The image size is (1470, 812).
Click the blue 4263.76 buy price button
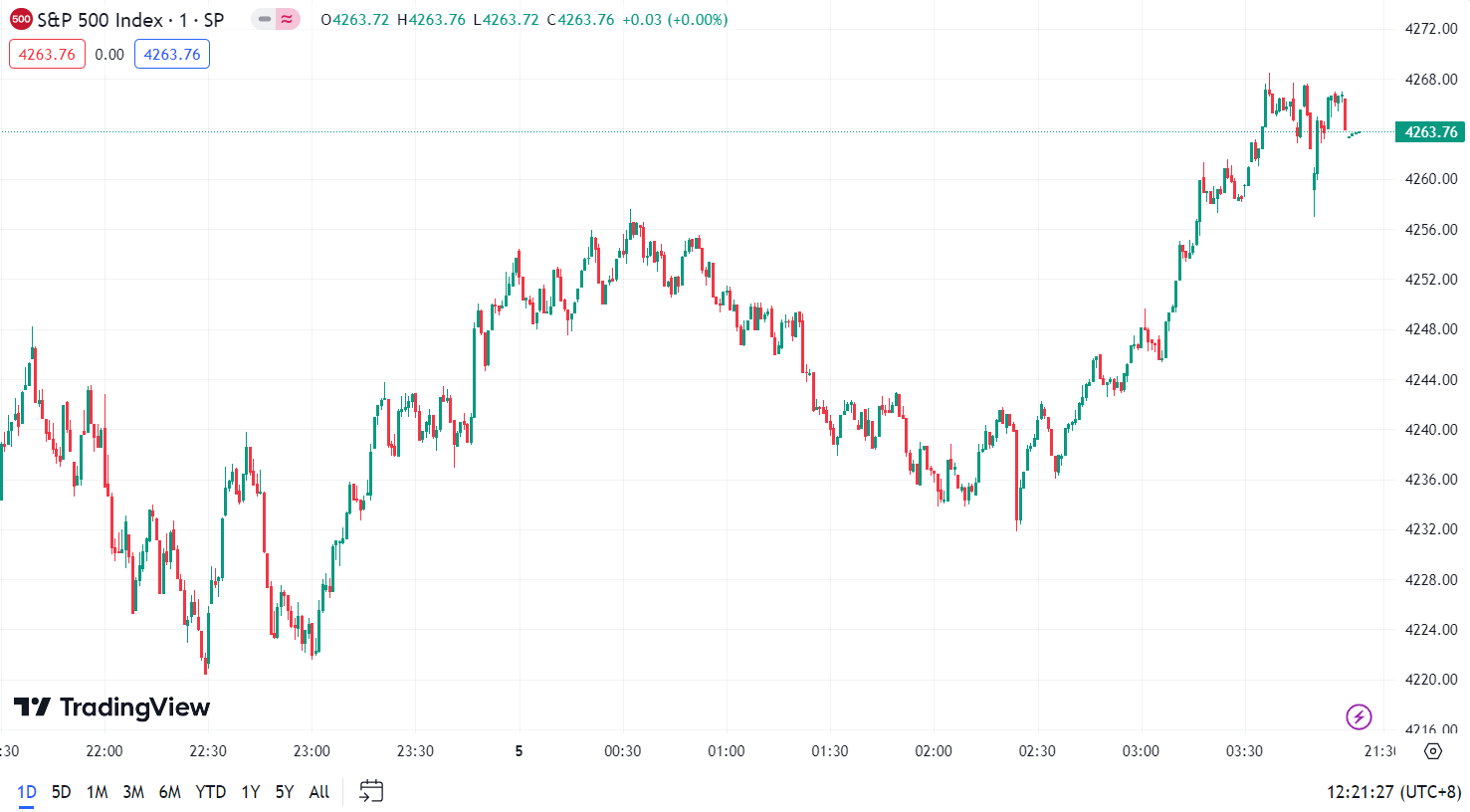click(172, 55)
